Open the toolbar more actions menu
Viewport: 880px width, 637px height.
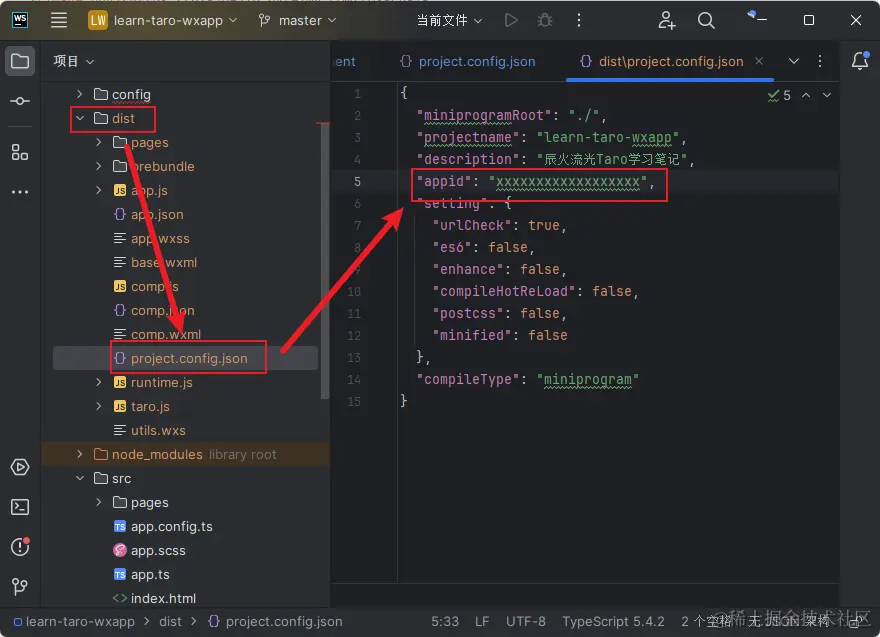tap(579, 21)
